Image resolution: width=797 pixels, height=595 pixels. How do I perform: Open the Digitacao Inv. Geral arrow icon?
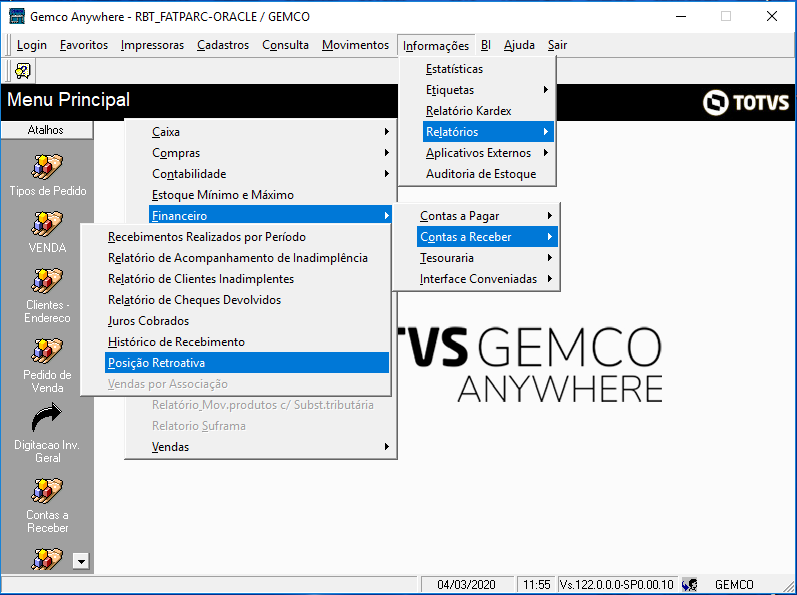pos(47,418)
